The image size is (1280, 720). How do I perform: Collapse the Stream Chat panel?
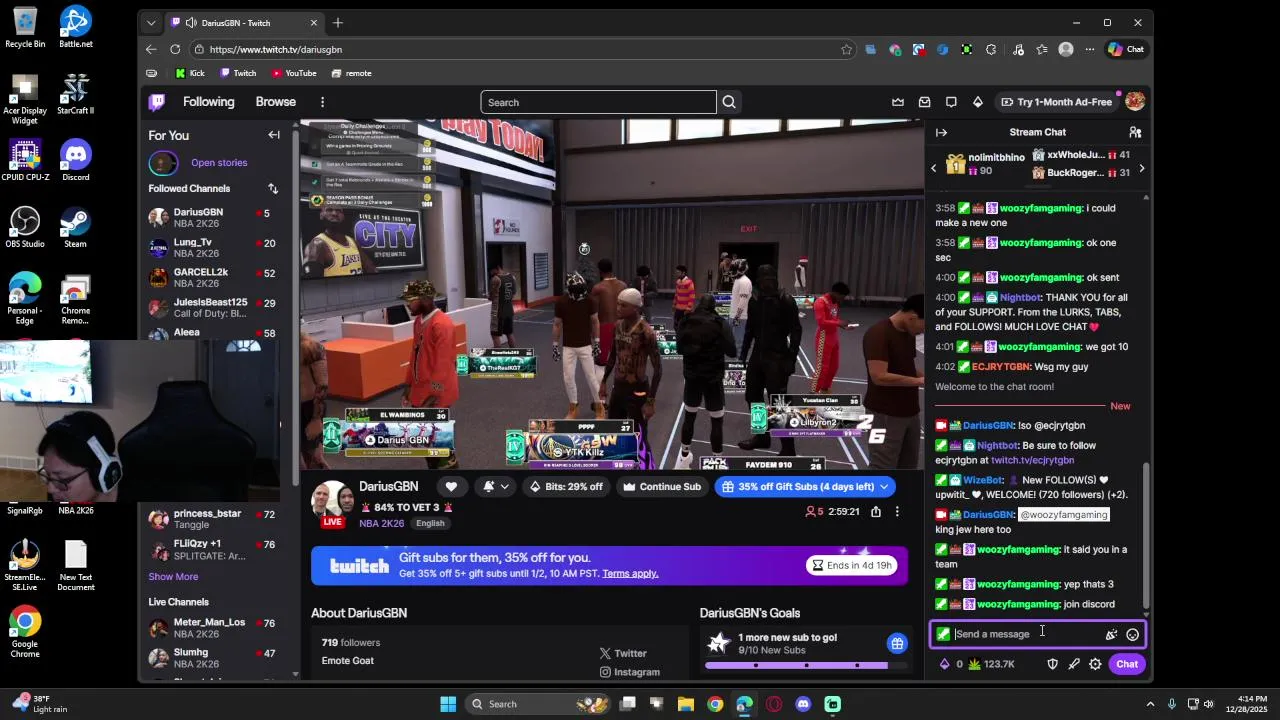(x=941, y=132)
